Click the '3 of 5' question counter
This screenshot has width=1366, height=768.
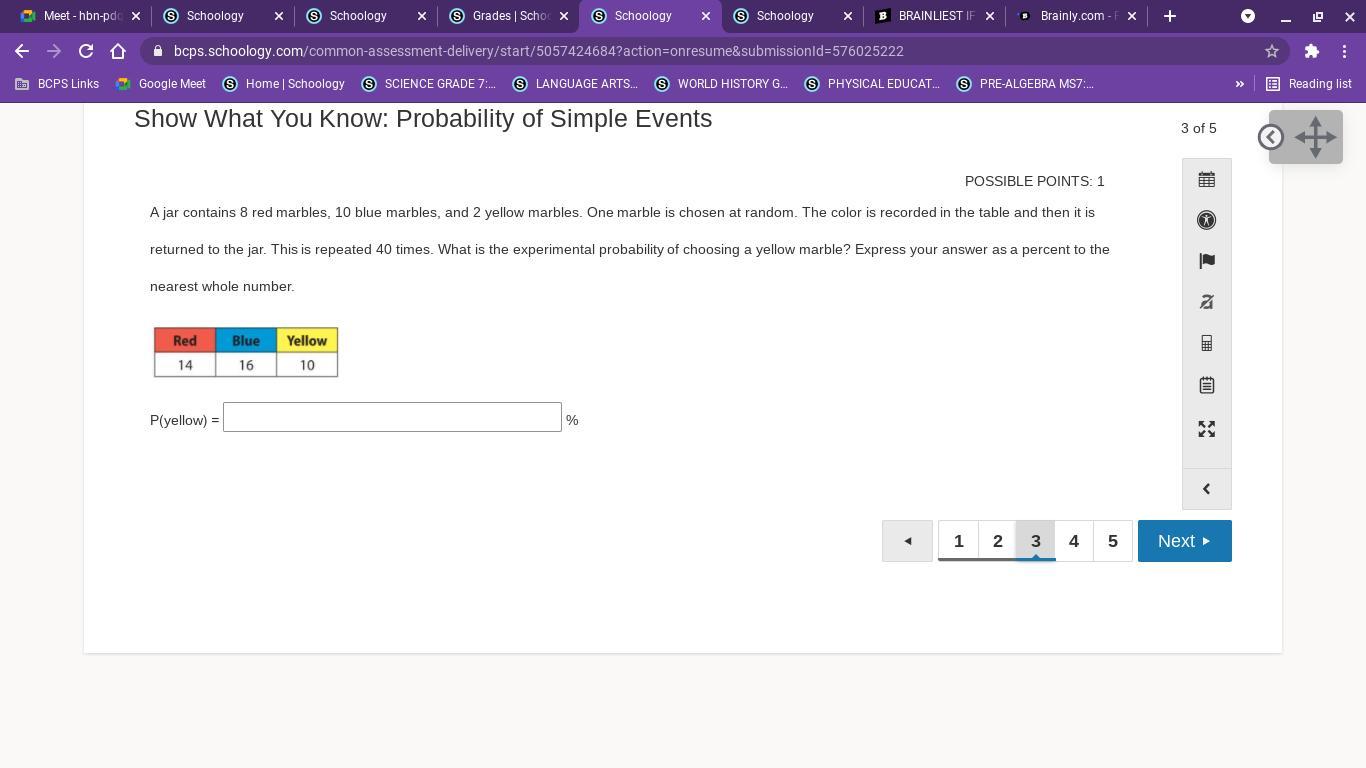[1199, 128]
